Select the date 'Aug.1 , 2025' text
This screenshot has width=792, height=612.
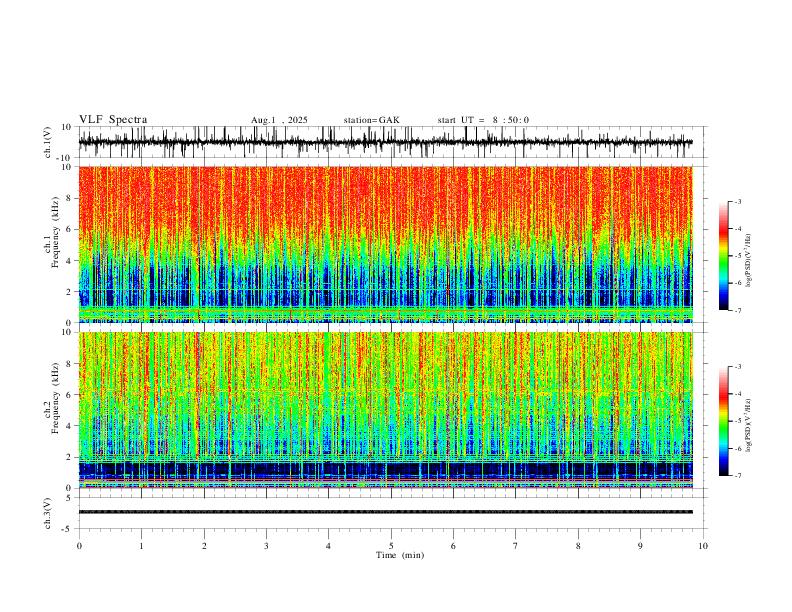279,120
